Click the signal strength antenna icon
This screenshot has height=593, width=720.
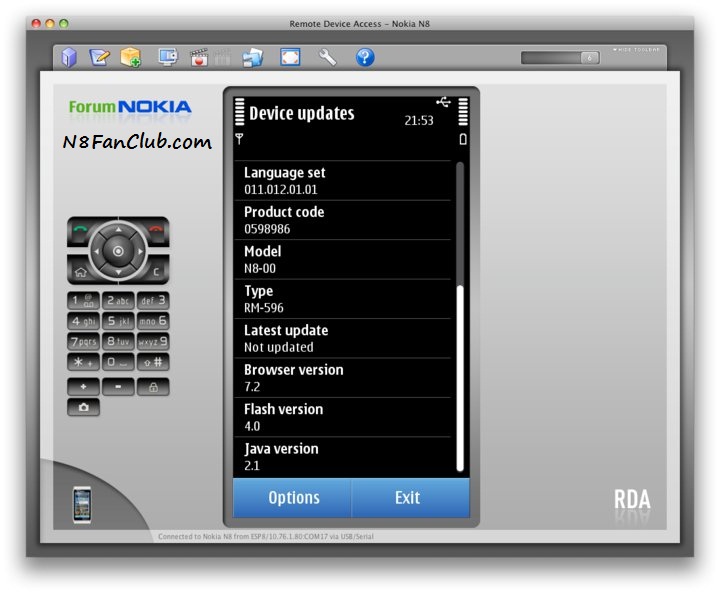(239, 139)
